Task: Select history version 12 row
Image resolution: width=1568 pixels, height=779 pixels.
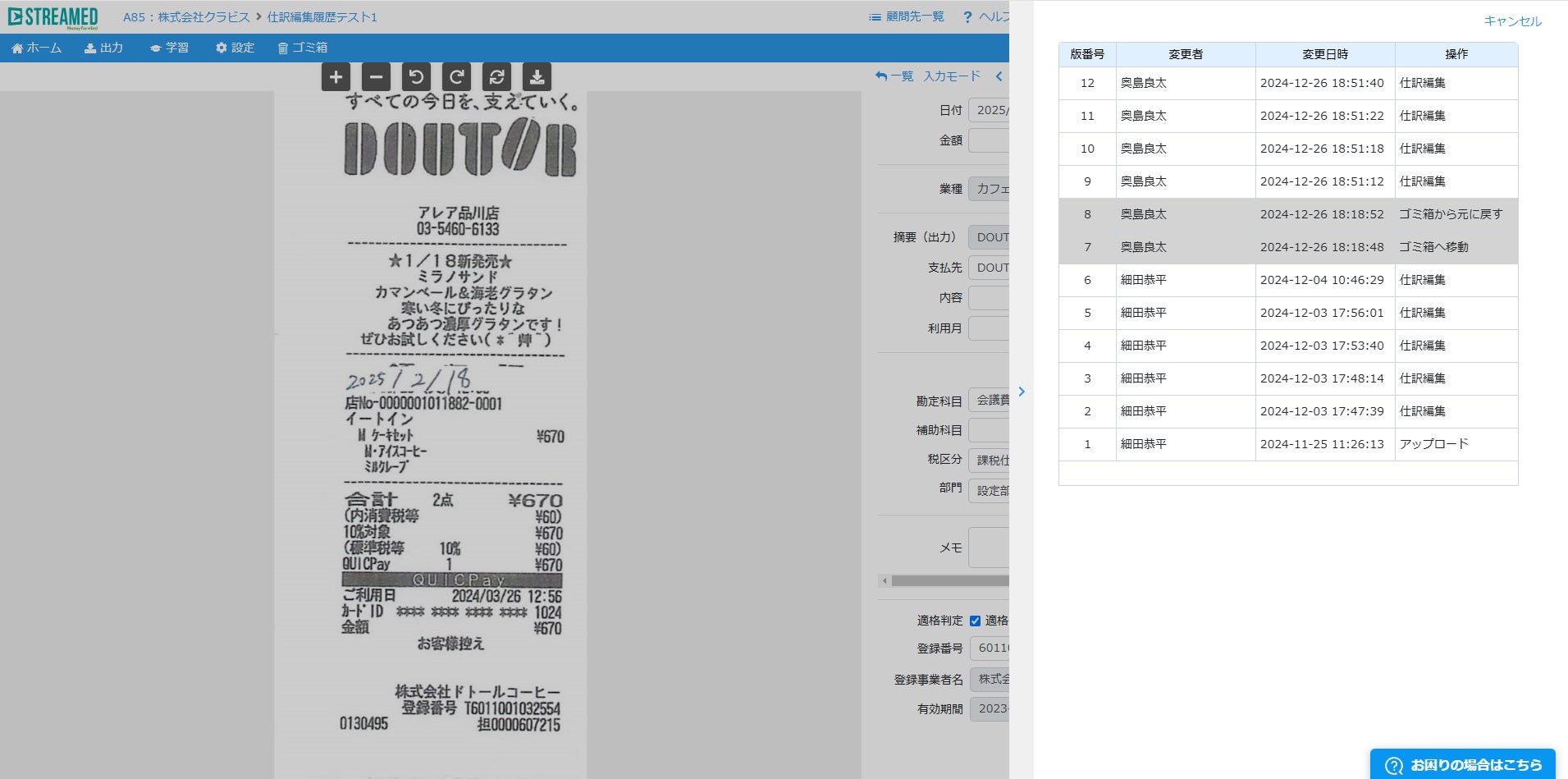Action: 1288,83
